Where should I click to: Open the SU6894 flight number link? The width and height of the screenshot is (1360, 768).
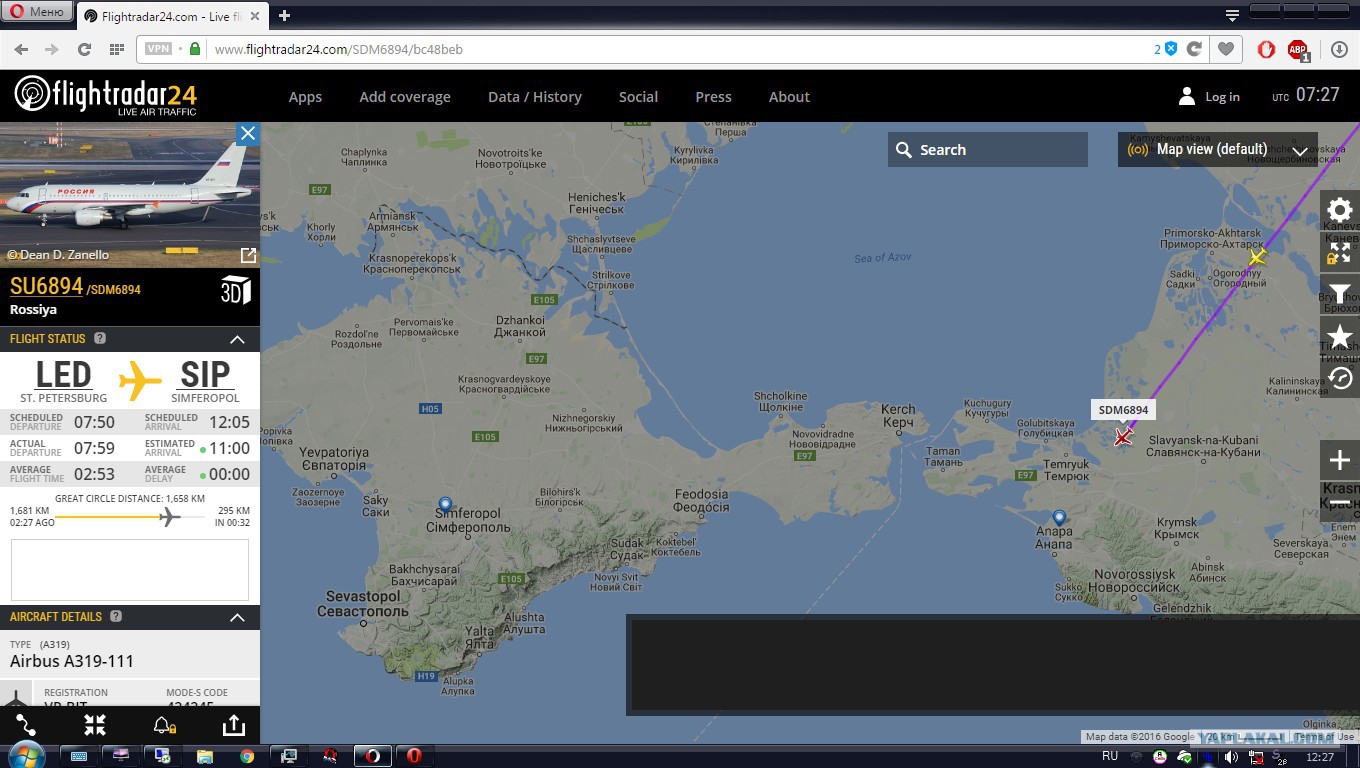pyautogui.click(x=46, y=286)
